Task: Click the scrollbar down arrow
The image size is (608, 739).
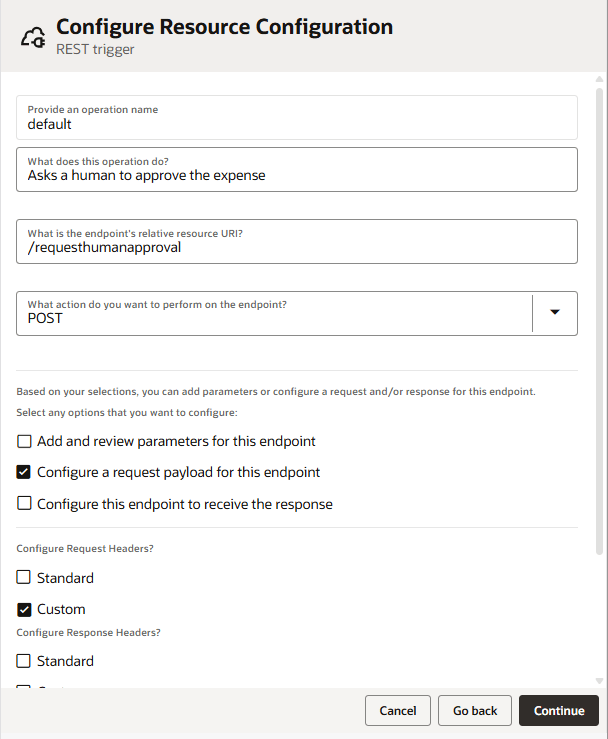Action: coord(599,679)
